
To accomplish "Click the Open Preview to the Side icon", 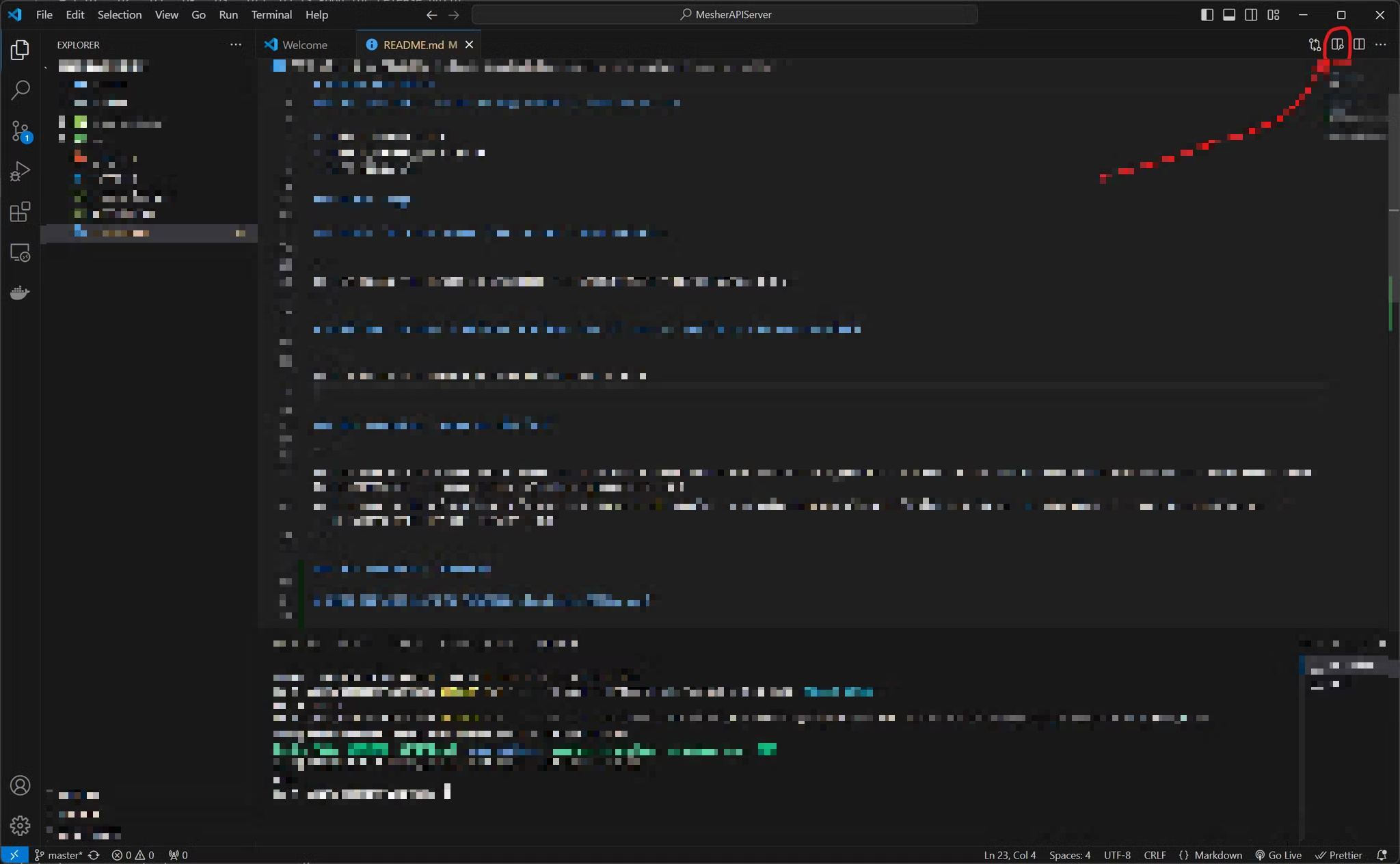I will point(1337,44).
